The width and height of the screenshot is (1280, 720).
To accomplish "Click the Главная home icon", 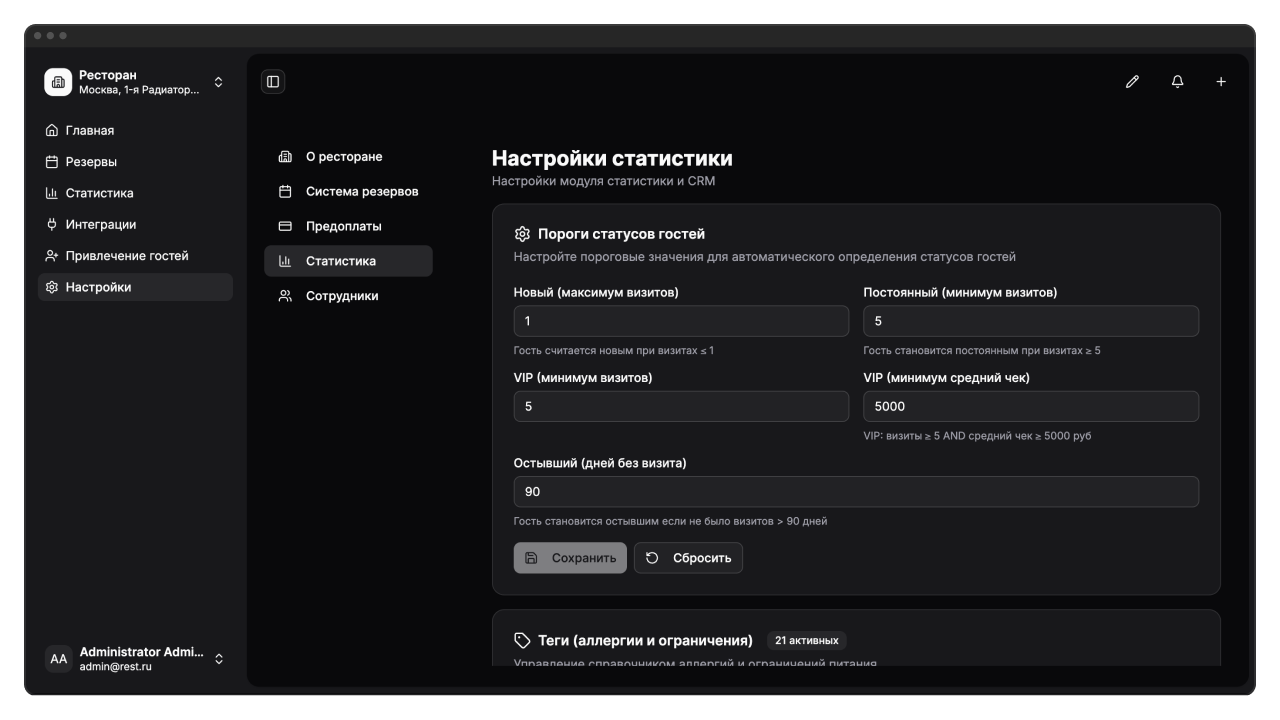I will point(52,131).
